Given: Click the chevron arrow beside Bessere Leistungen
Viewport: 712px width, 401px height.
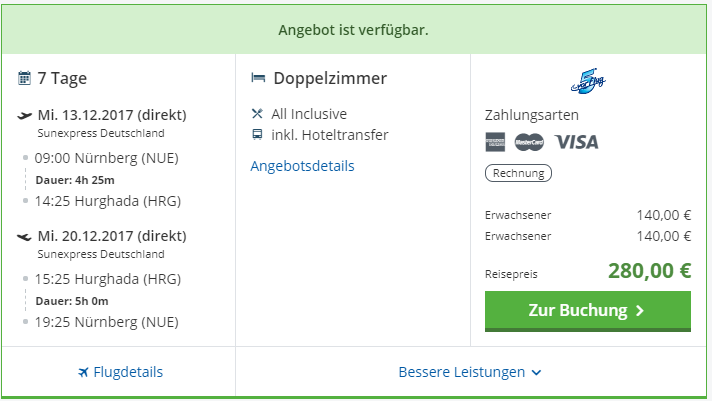Looking at the screenshot, I should (x=537, y=373).
